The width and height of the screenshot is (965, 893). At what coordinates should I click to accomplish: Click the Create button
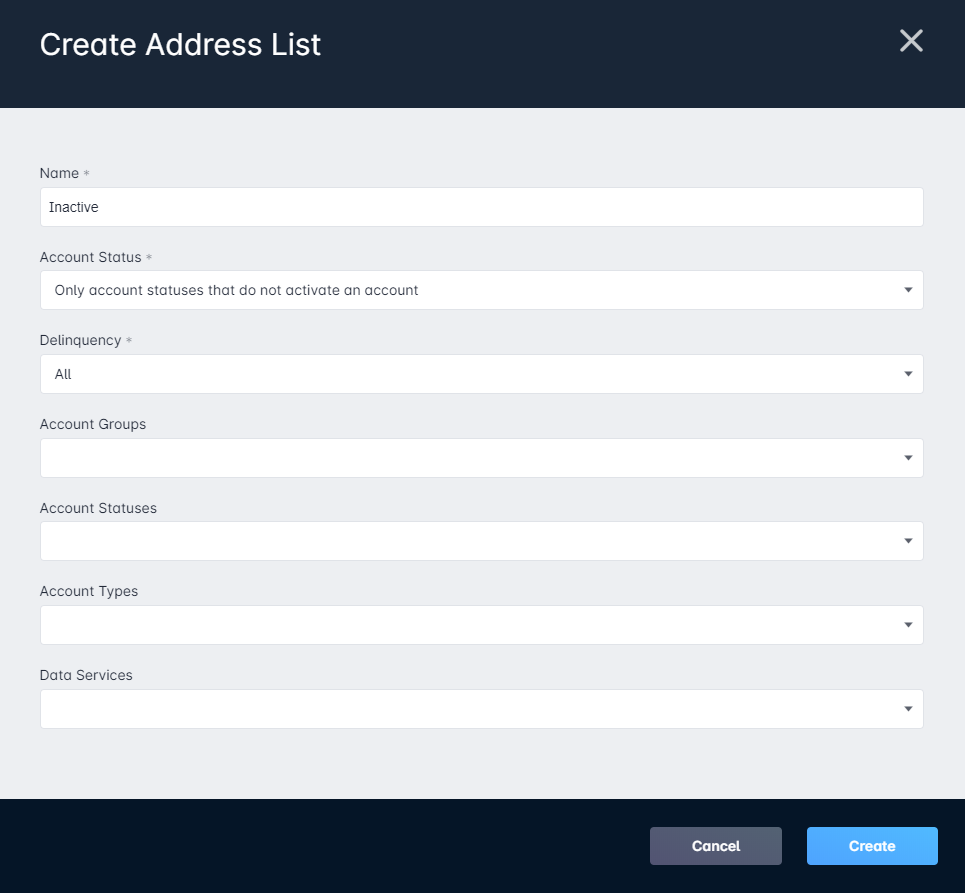click(872, 846)
